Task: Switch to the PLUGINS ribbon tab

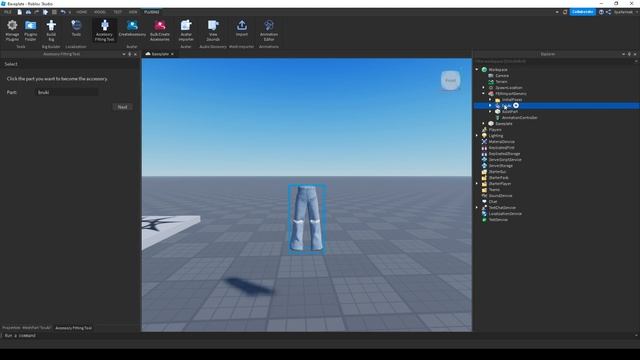Action: [x=151, y=12]
